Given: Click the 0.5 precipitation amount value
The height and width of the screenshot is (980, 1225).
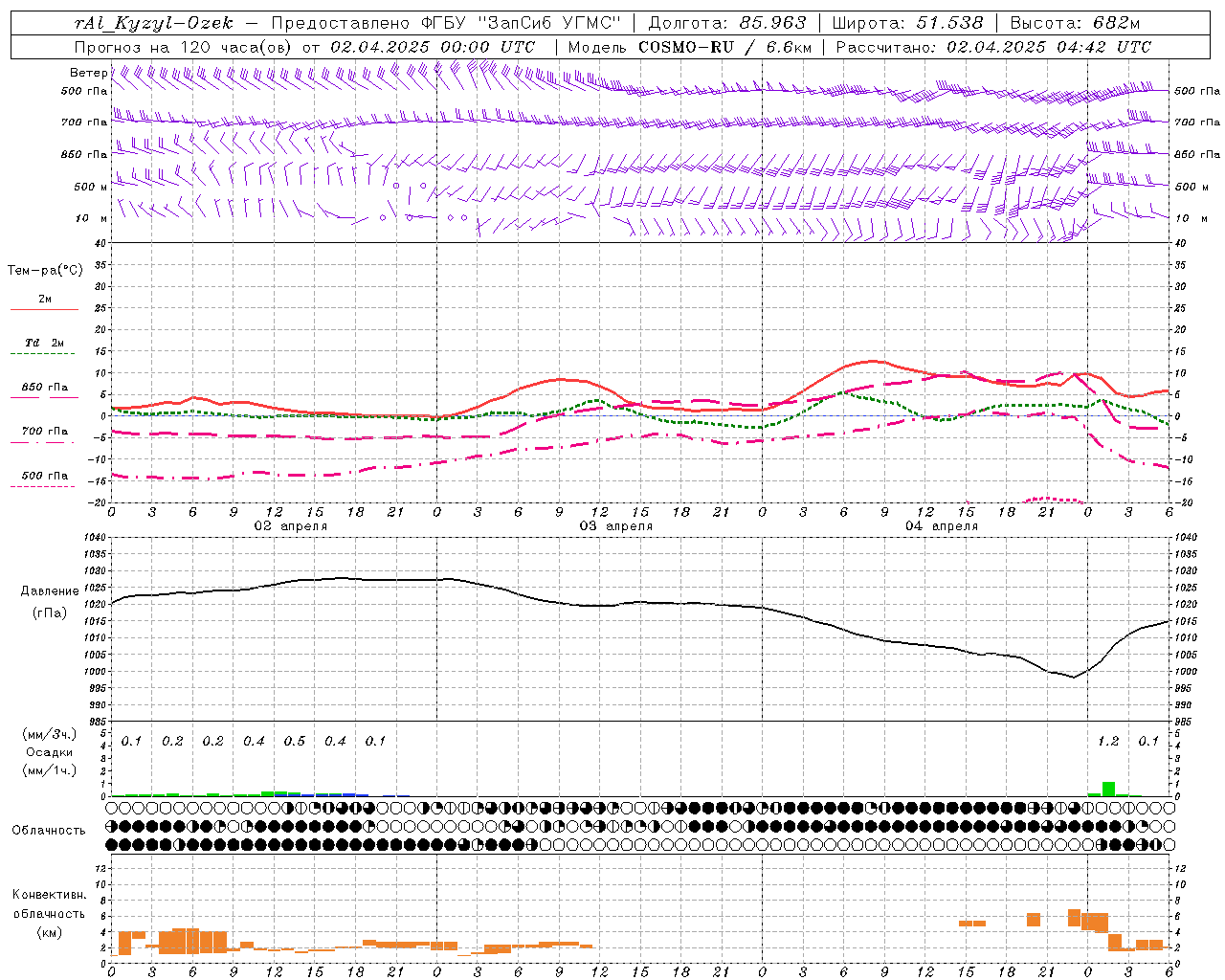Looking at the screenshot, I should tap(295, 741).
